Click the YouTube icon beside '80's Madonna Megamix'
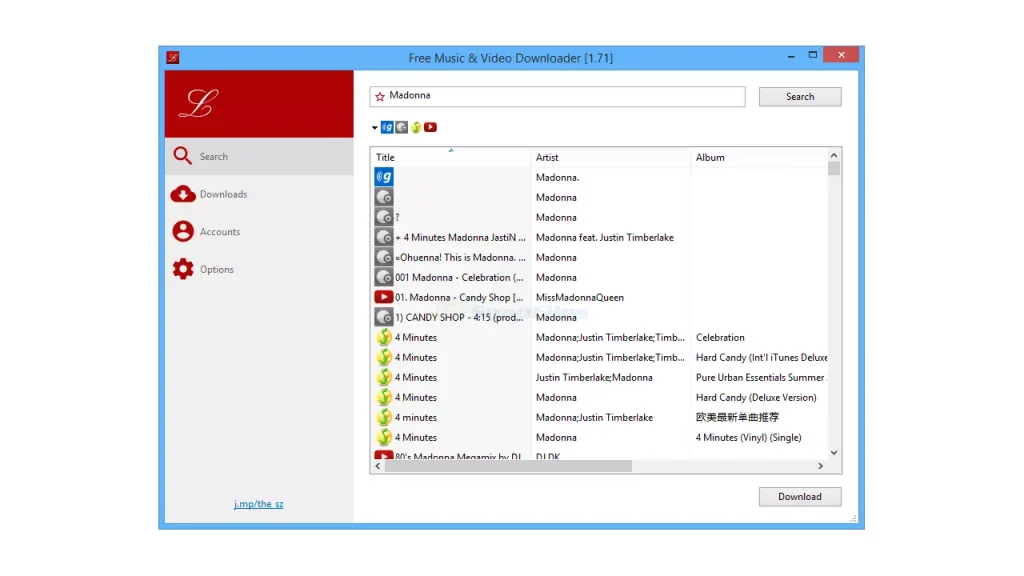Image resolution: width=1024 pixels, height=576 pixels. (384, 455)
